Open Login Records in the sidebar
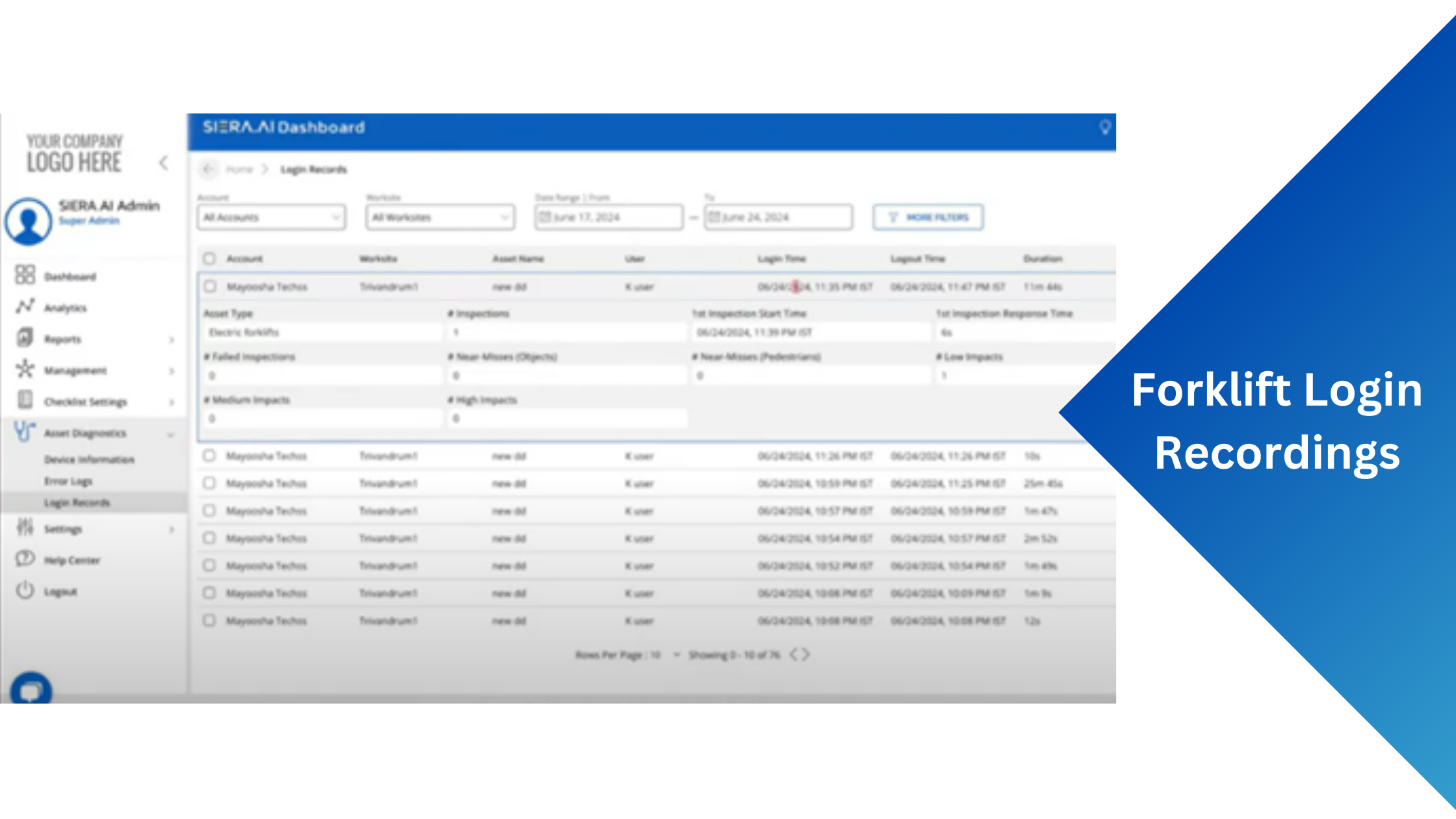Viewport: 1456px width, 819px height. coord(77,502)
